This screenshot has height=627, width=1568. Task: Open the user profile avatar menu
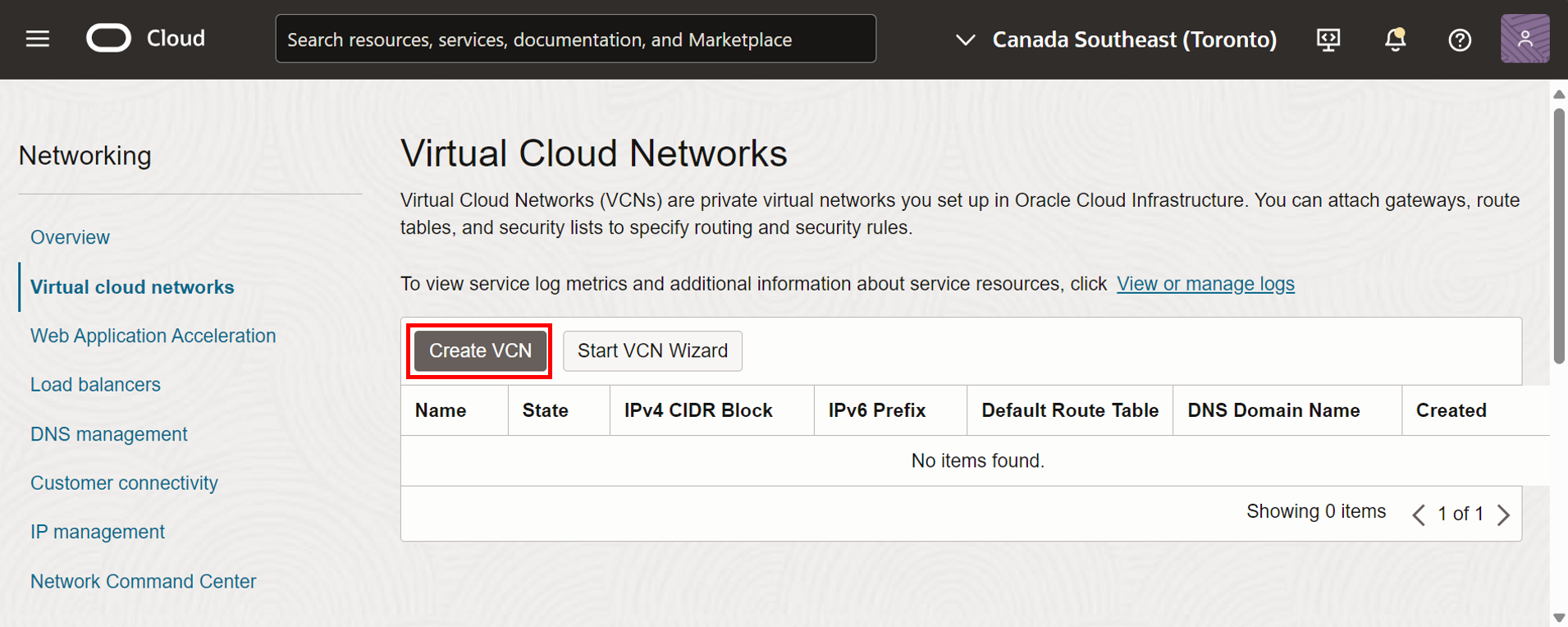click(x=1525, y=39)
